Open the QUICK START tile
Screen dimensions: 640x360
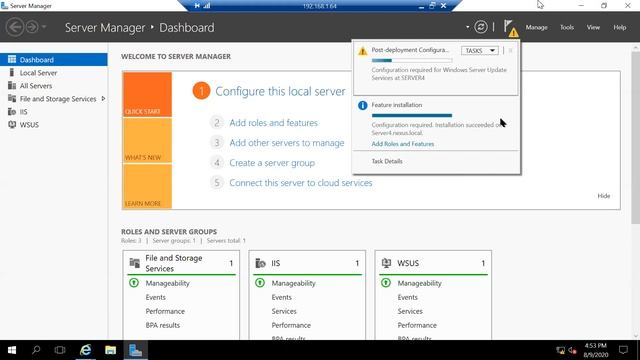pos(147,94)
